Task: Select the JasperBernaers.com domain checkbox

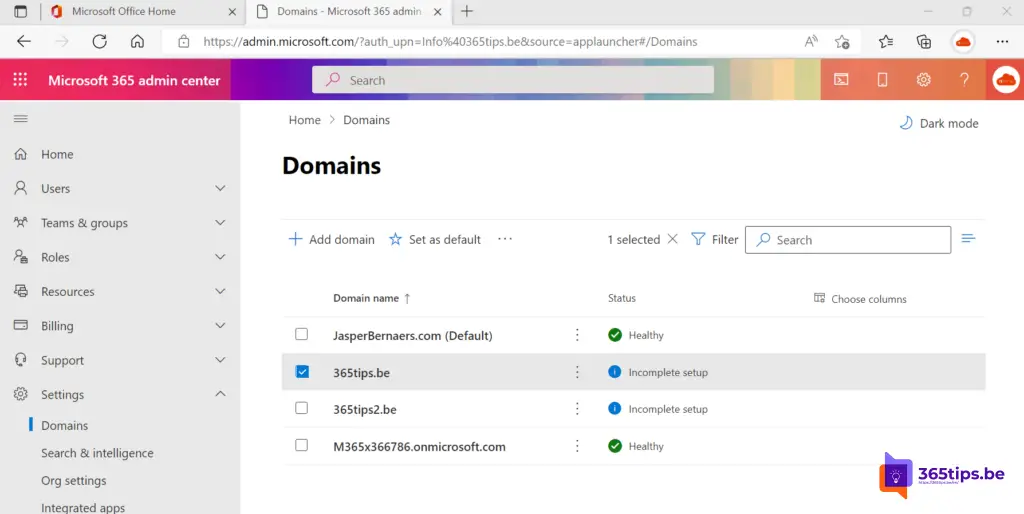Action: (x=302, y=335)
